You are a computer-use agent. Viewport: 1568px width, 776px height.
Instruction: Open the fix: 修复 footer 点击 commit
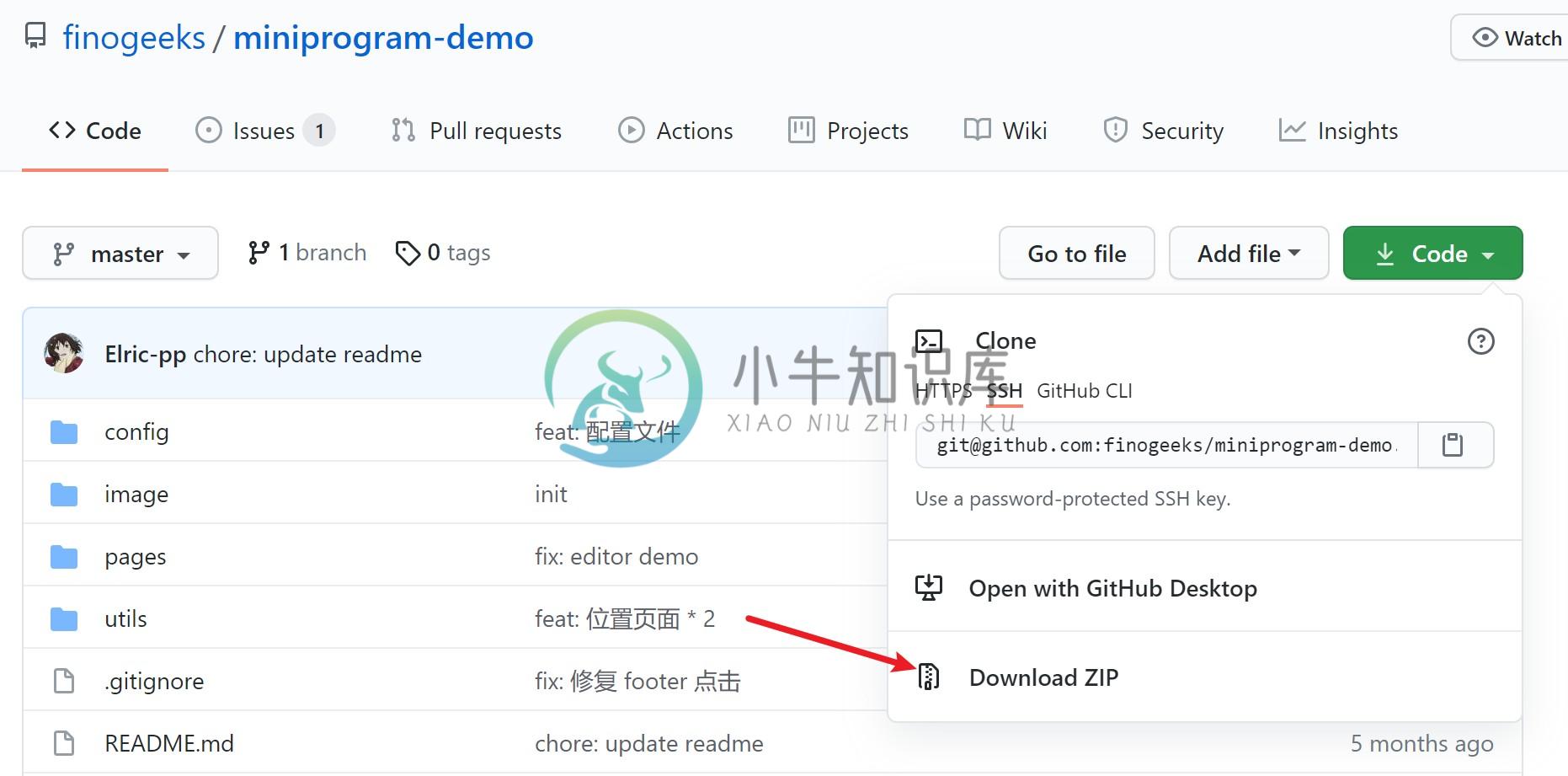pyautogui.click(x=637, y=682)
